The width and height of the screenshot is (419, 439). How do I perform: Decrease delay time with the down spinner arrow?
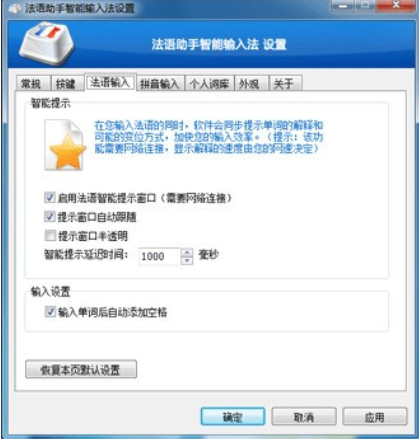187,260
